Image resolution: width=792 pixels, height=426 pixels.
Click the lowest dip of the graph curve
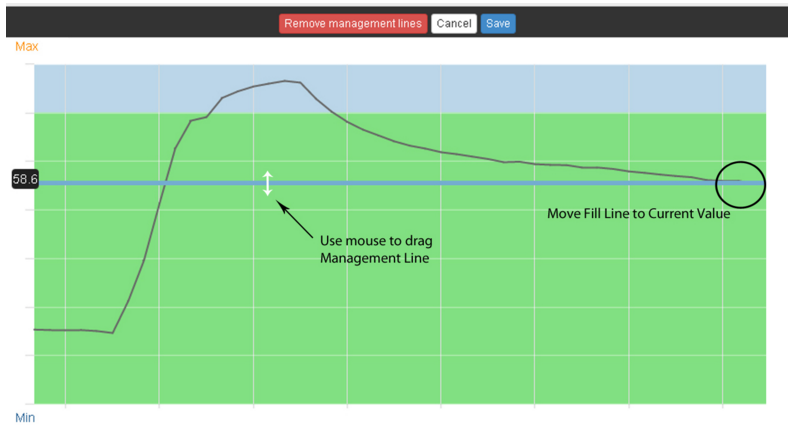[112, 333]
